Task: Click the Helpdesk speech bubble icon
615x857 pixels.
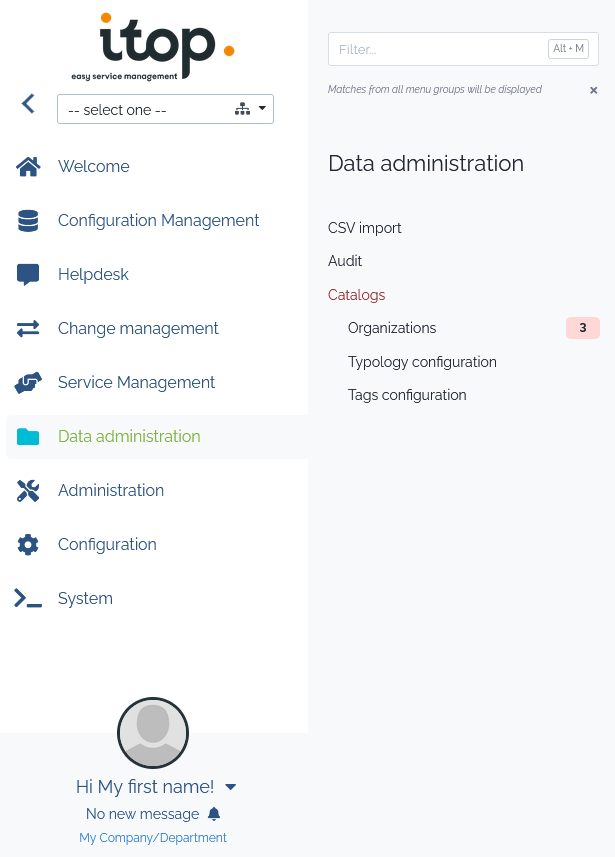Action: click(x=28, y=275)
